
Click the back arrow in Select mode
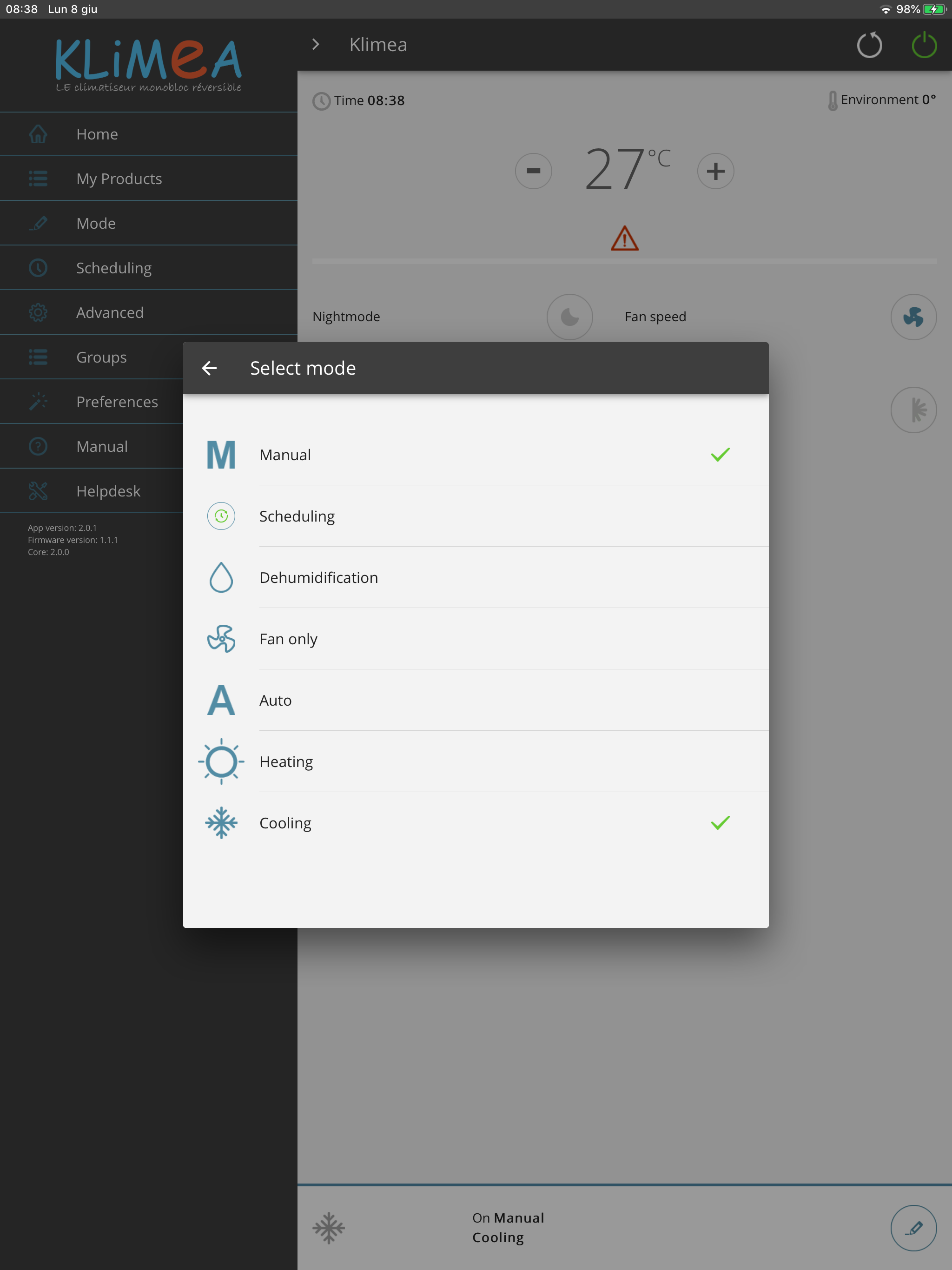210,368
